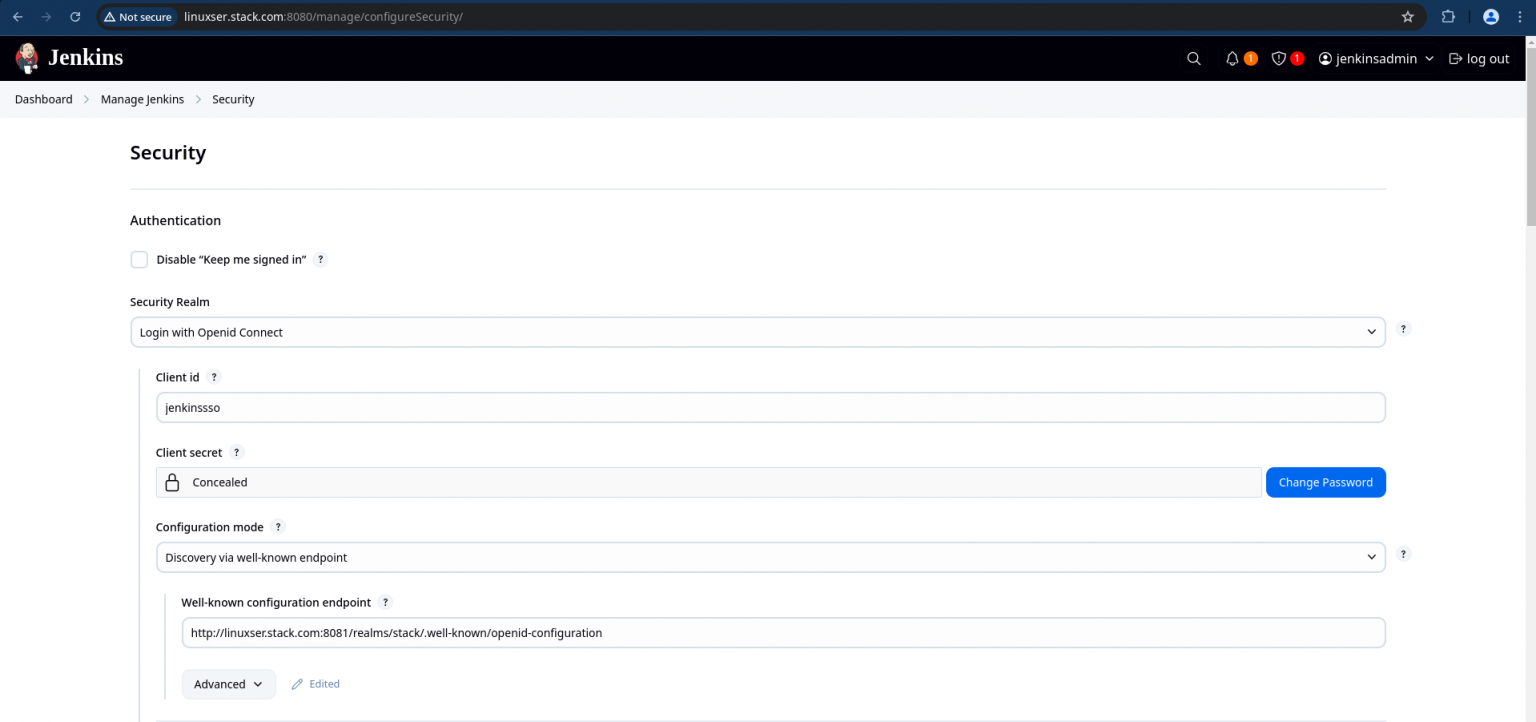Open the security warnings shield icon
Screen dimensions: 1536x722
1278,59
